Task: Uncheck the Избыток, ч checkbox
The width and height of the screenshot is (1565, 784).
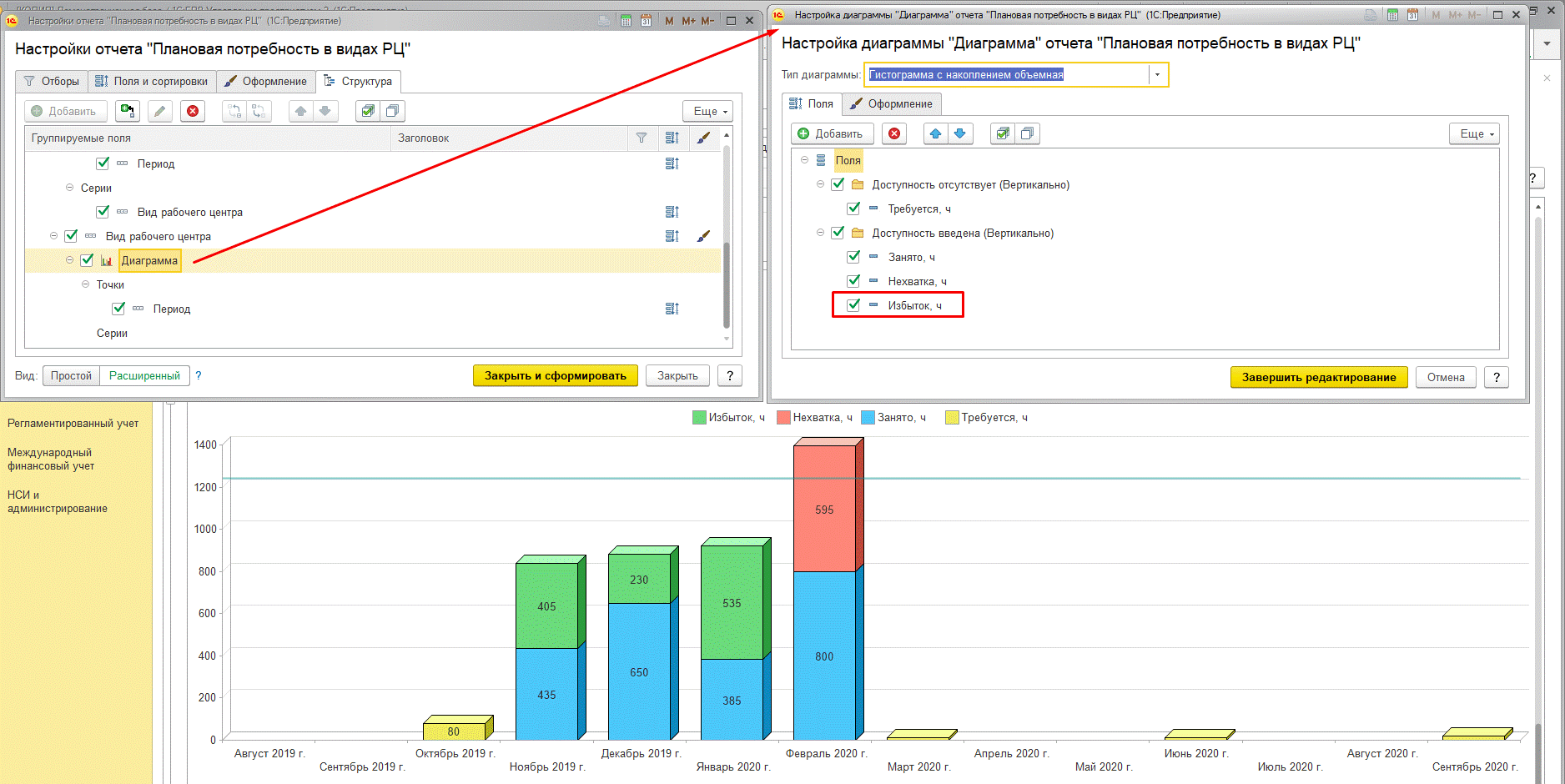Action: click(853, 305)
